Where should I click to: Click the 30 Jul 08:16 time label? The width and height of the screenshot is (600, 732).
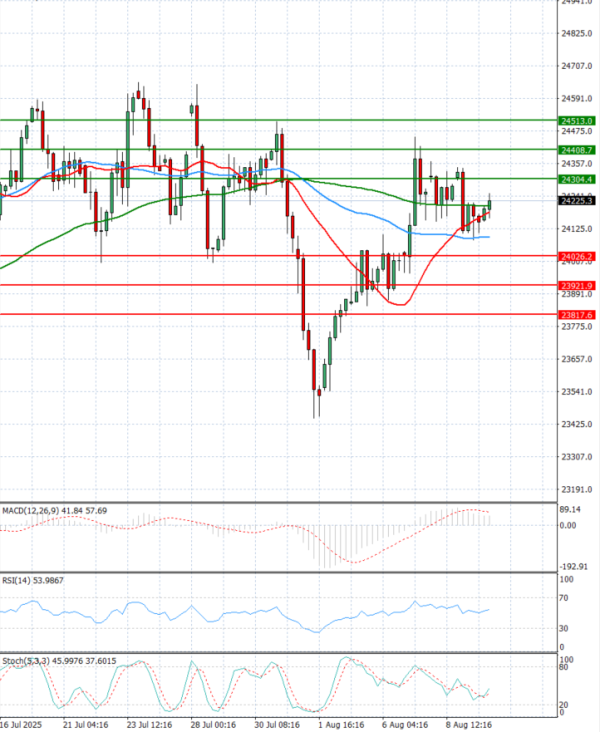(x=277, y=725)
